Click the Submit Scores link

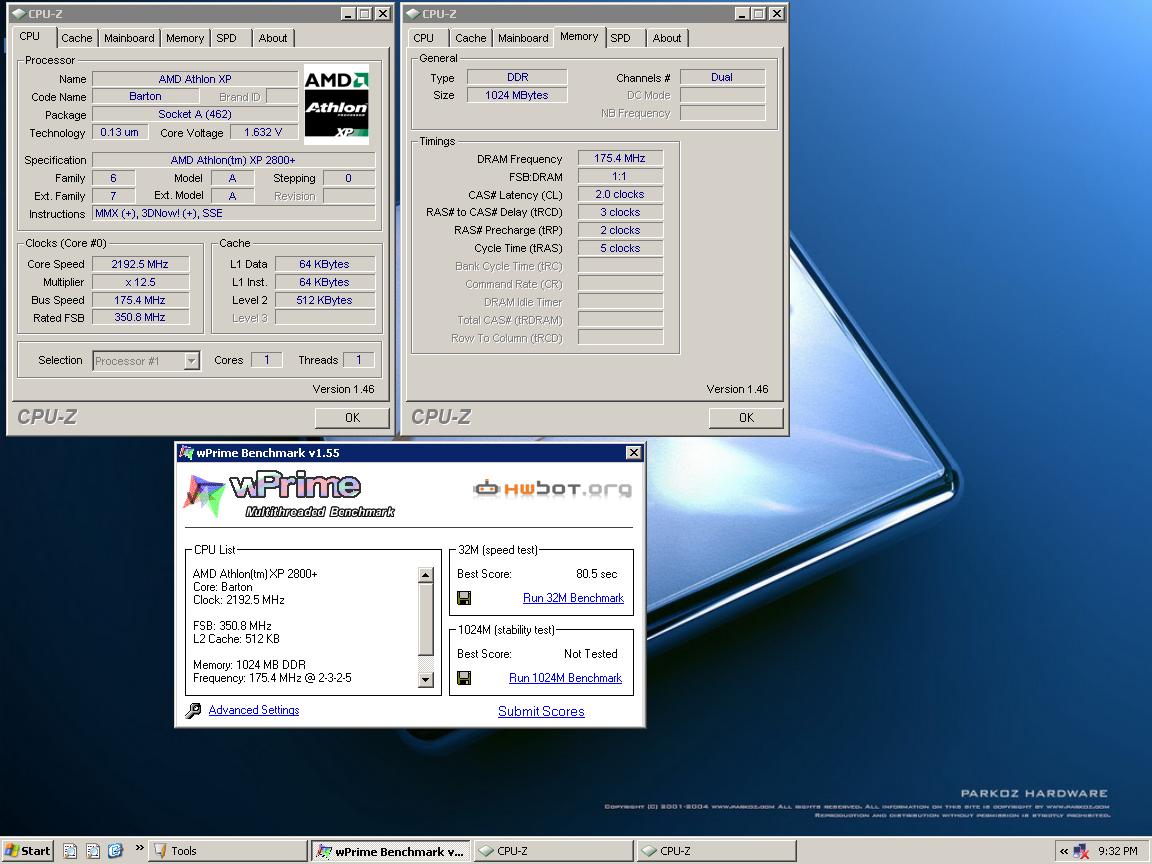[x=541, y=711]
